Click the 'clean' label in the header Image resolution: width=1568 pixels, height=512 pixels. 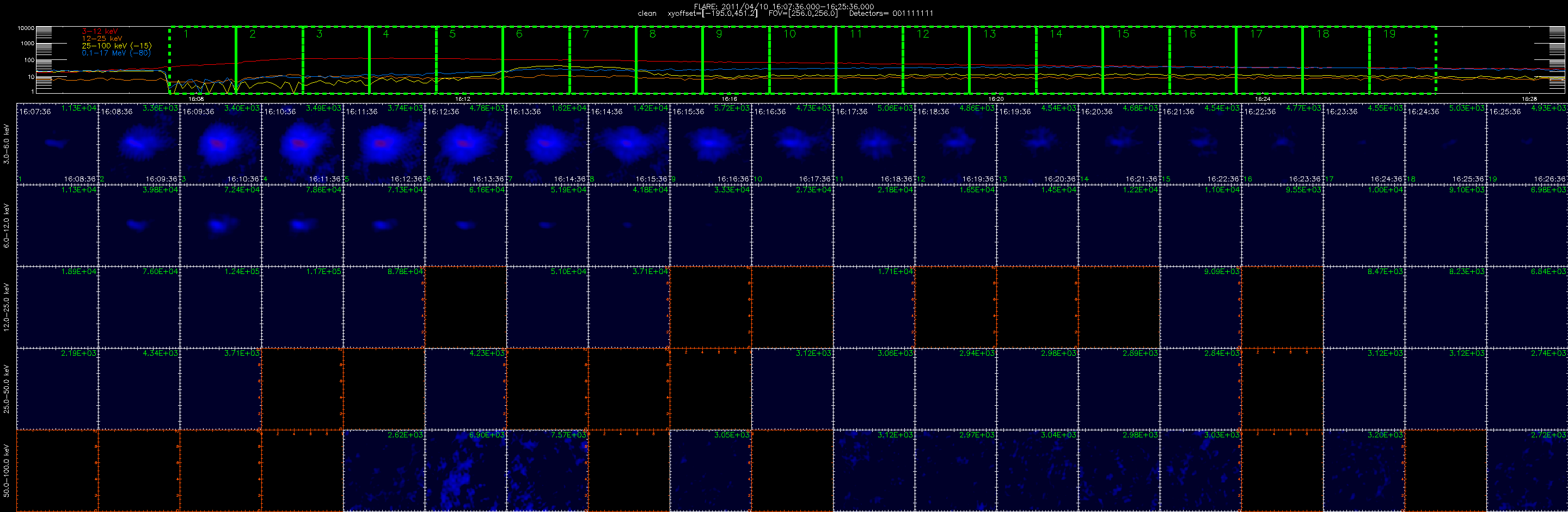click(647, 14)
